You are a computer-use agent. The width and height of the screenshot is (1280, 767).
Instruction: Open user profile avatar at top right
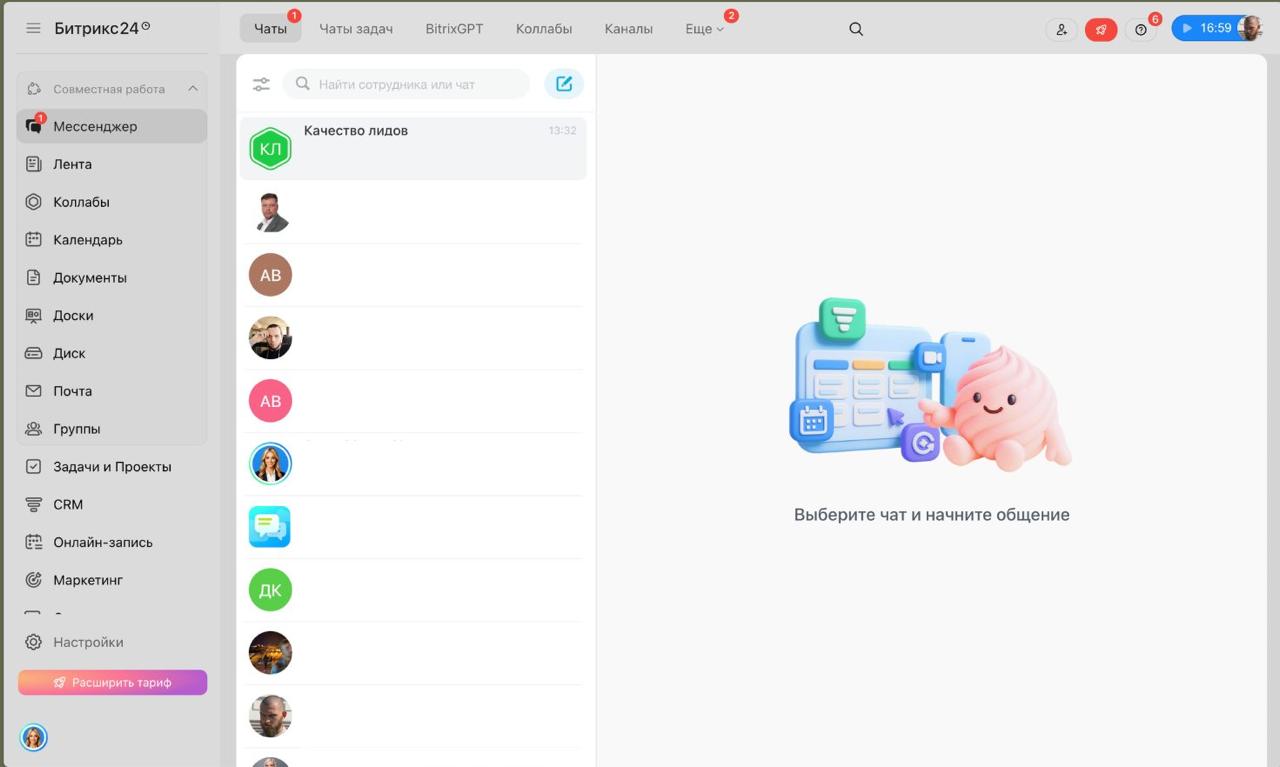1250,28
